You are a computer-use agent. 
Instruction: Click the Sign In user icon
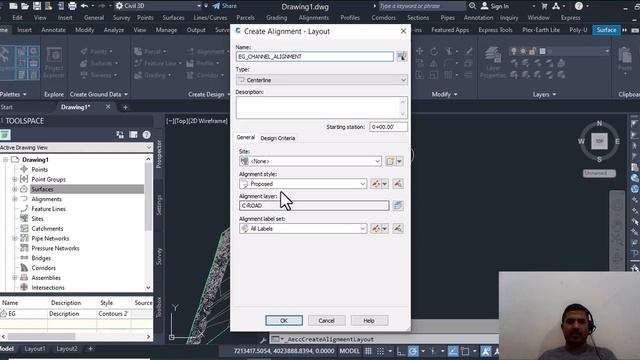[484, 6]
